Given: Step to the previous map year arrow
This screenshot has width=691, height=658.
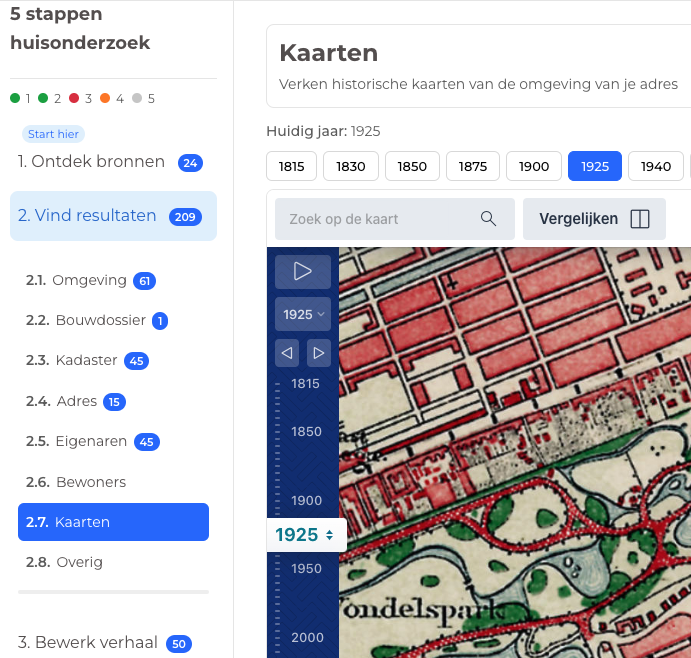Looking at the screenshot, I should (288, 353).
